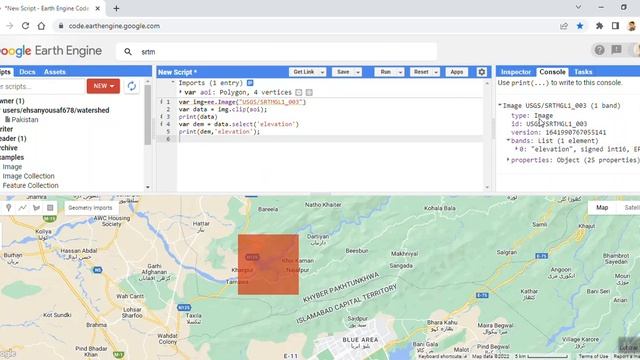Image resolution: width=640 pixels, height=360 pixels.
Task: Open the Apps button
Action: click(456, 72)
